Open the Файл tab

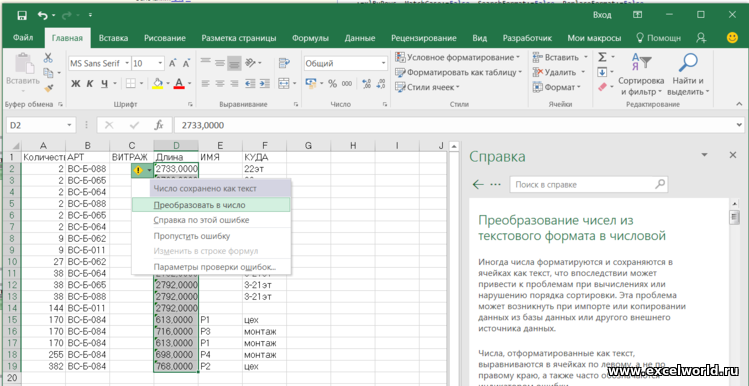[23, 38]
